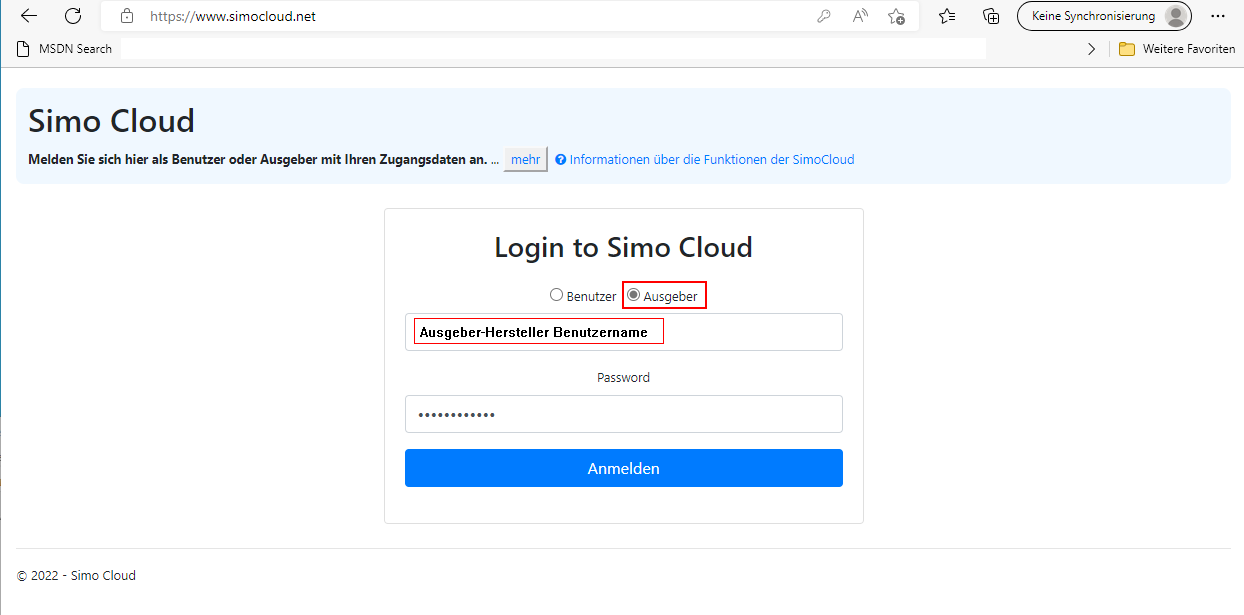Click into the Password input field
This screenshot has height=615, width=1244.
(623, 414)
